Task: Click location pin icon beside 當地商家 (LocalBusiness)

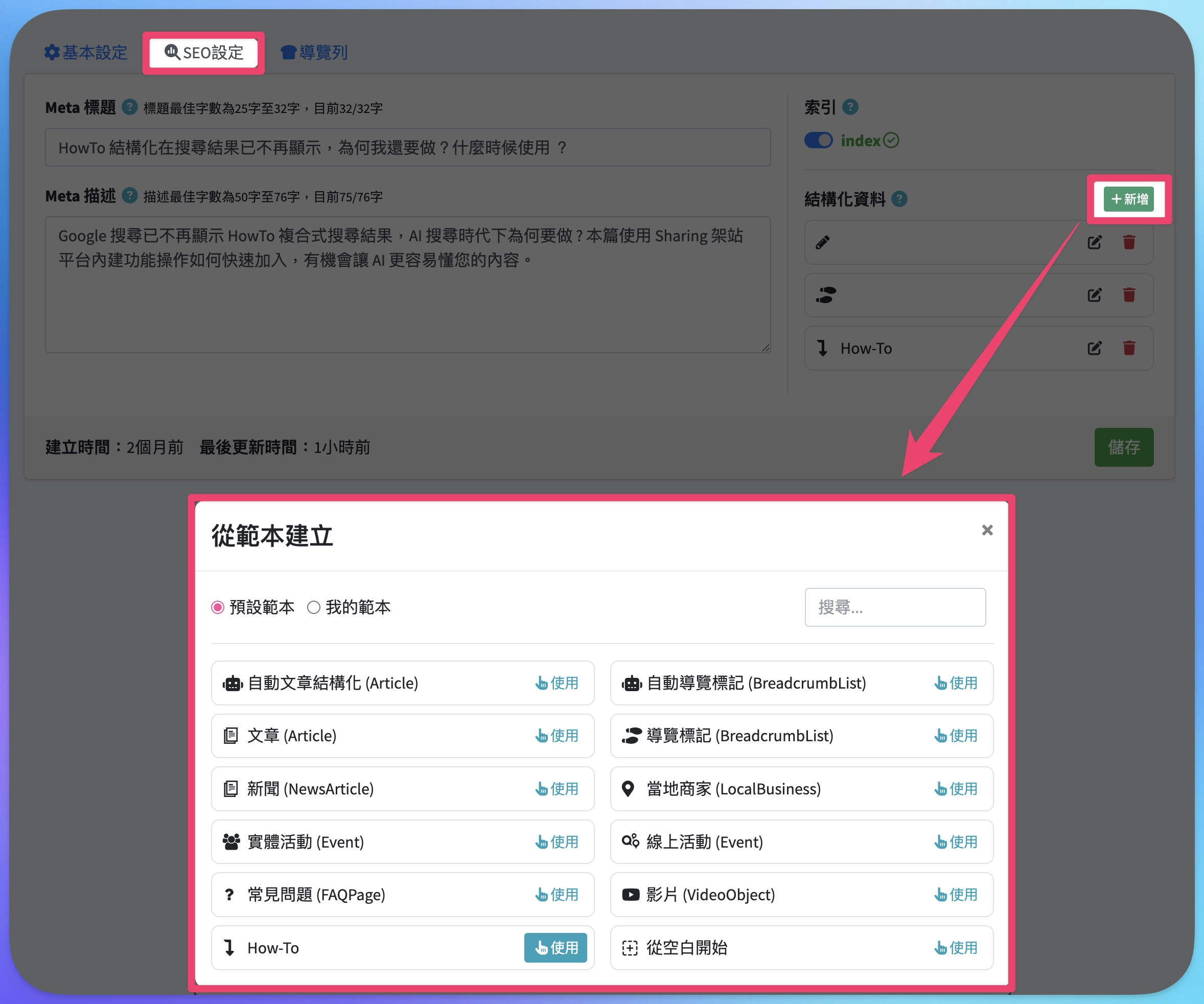Action: pos(629,789)
